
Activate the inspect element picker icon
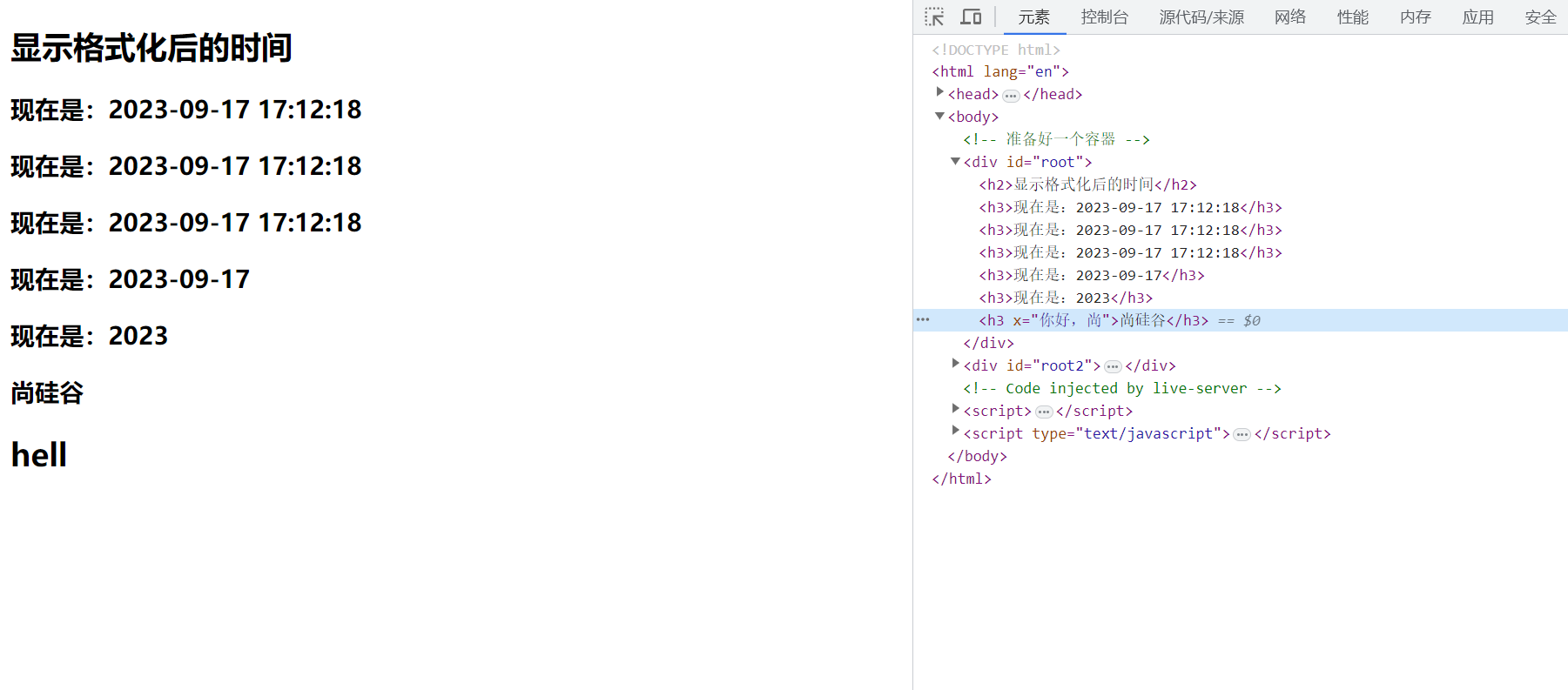pos(934,17)
